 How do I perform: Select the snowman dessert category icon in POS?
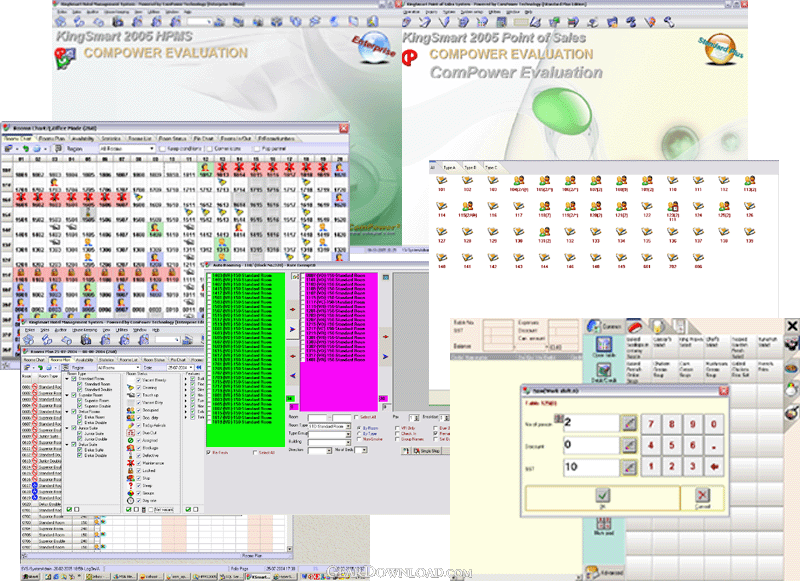pos(791,389)
